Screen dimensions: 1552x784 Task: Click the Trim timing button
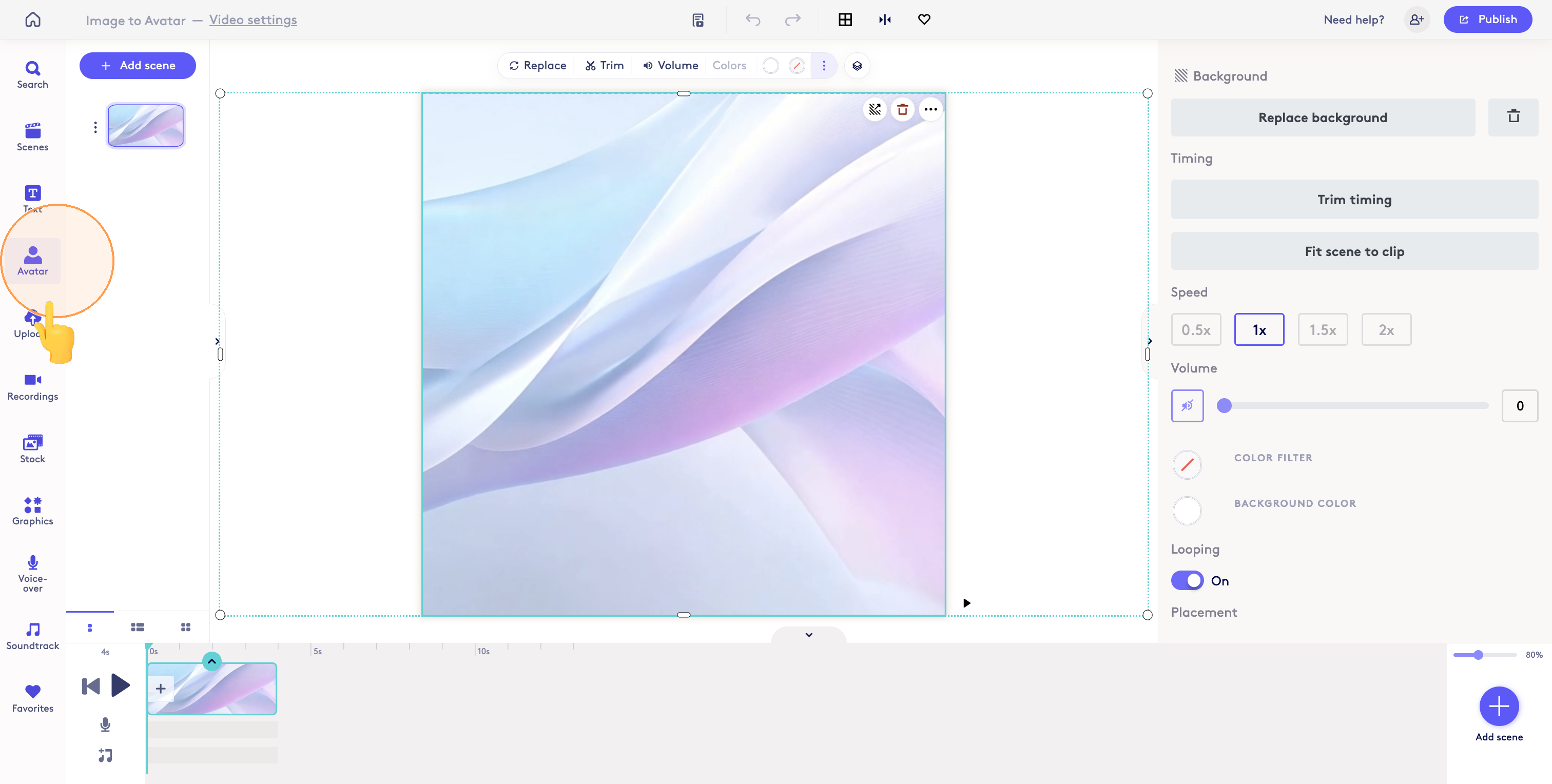pyautogui.click(x=1354, y=199)
